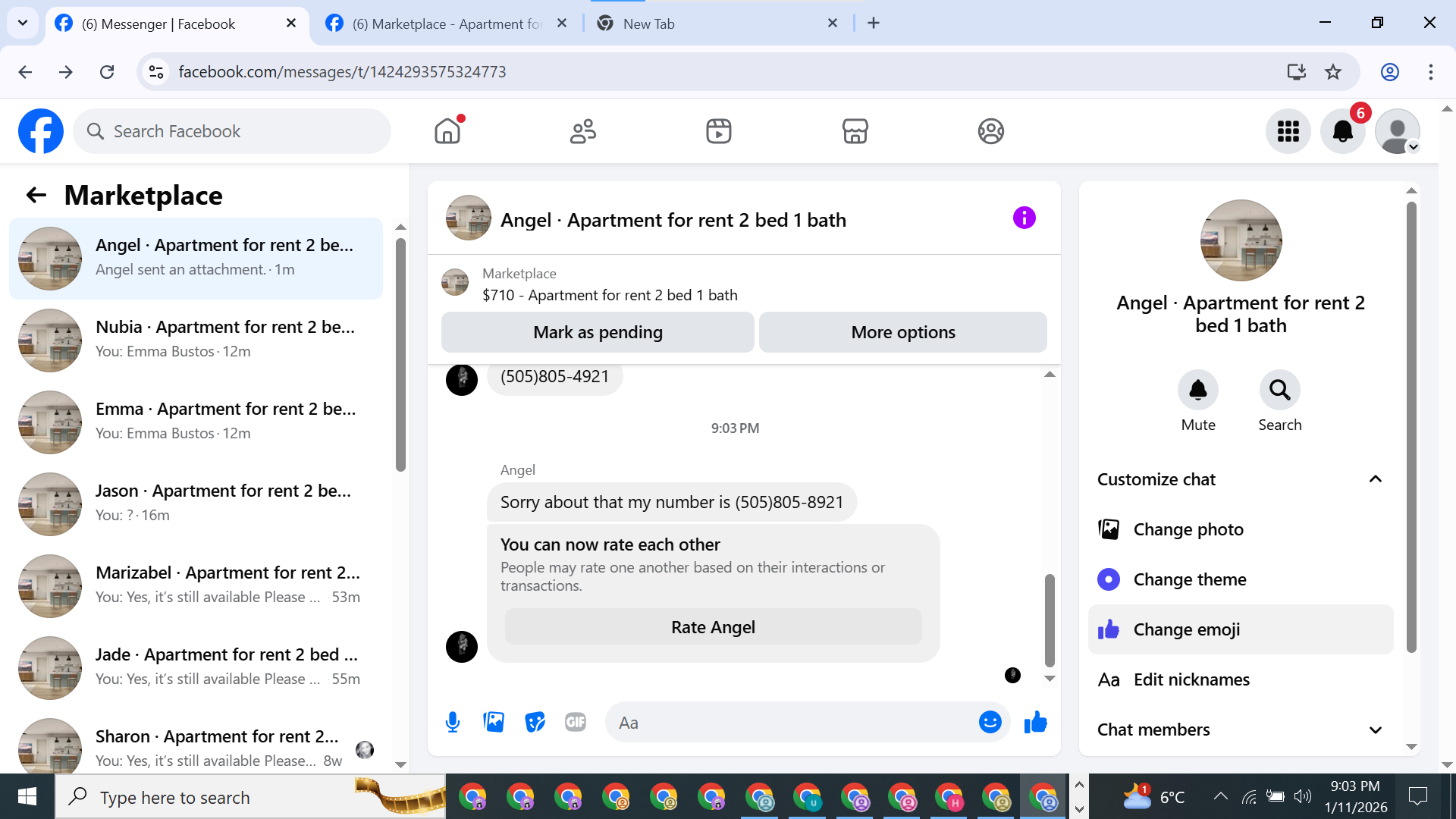The height and width of the screenshot is (819, 1456).
Task: Open the Facebook menu grid icon
Action: [1288, 131]
